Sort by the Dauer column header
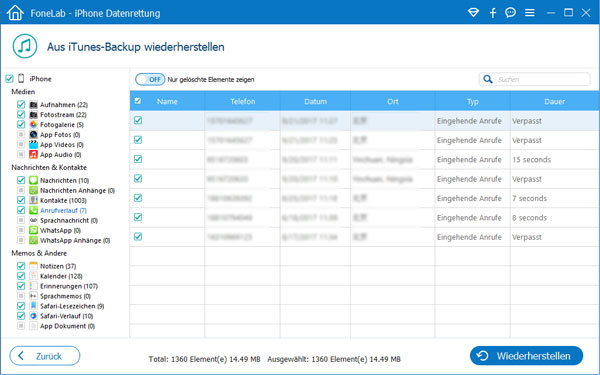This screenshot has height=375, width=600. click(x=554, y=101)
